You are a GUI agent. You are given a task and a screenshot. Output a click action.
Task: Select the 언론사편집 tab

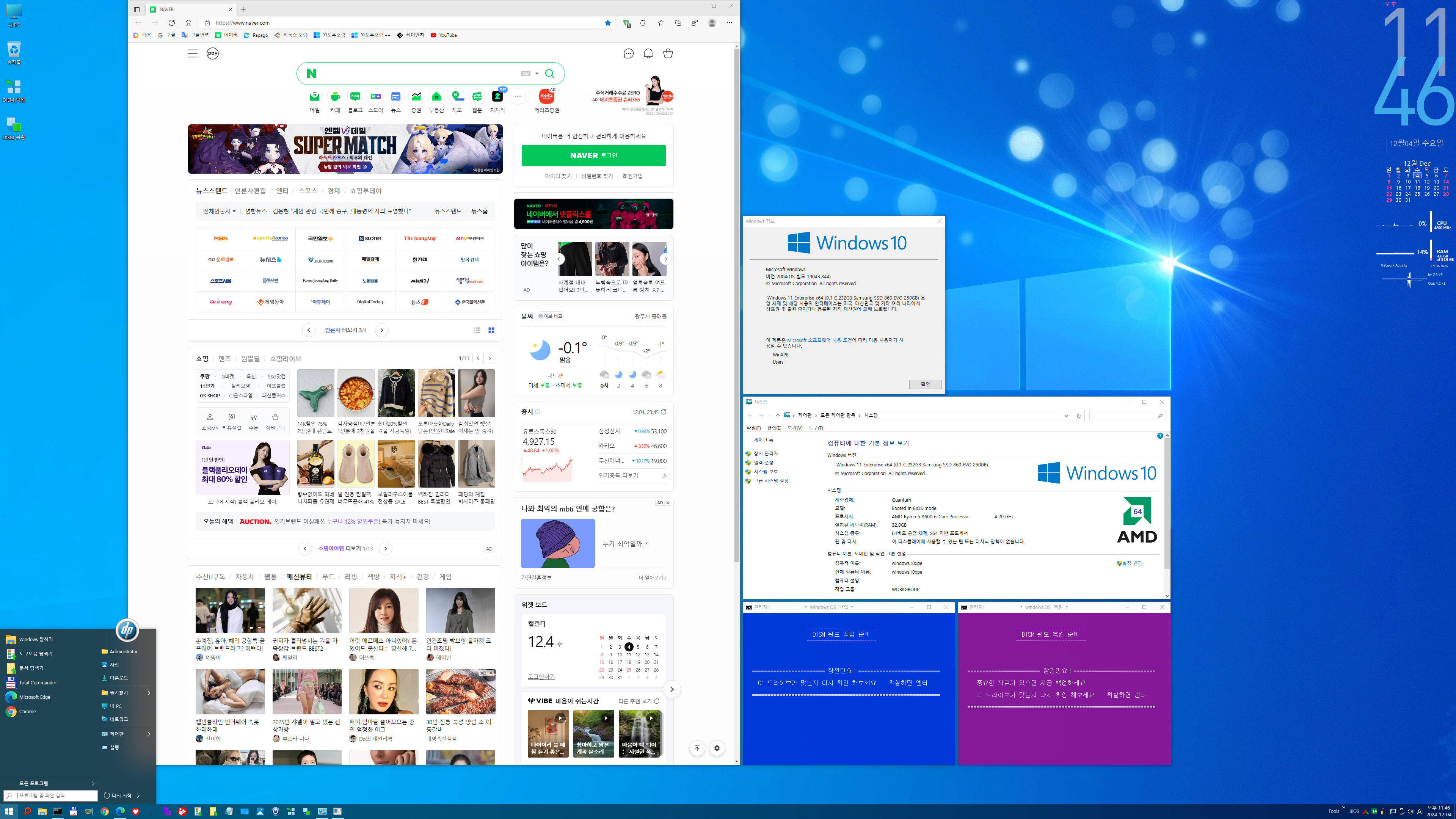250,191
